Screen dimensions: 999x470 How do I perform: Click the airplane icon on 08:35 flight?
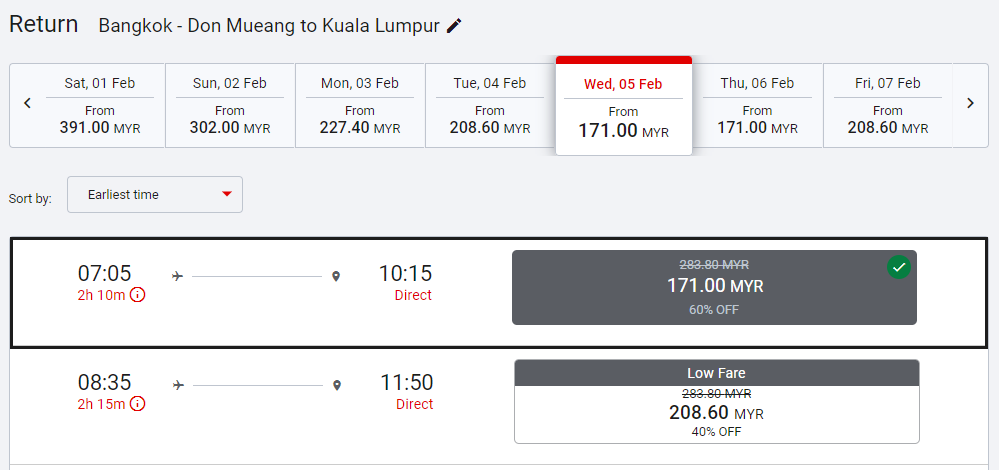pyautogui.click(x=179, y=384)
